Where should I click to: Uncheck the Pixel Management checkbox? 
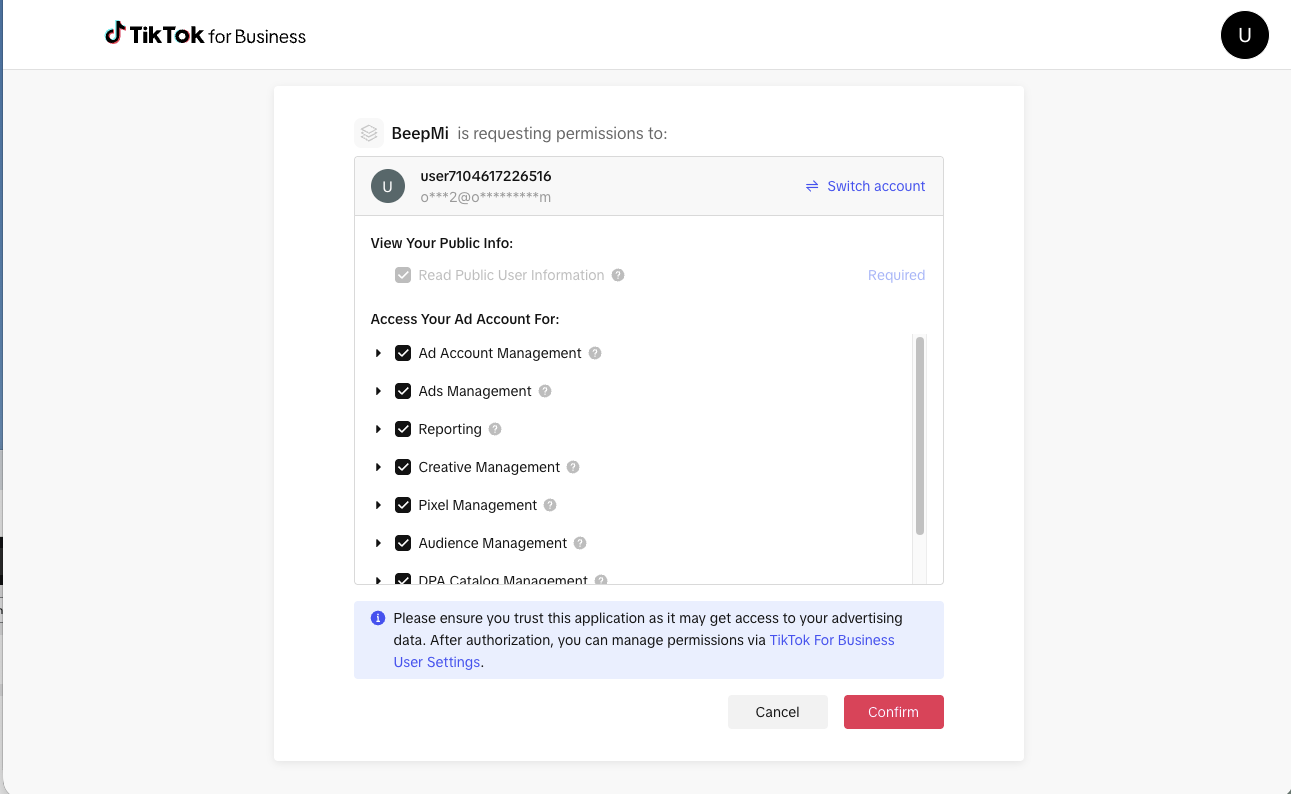point(403,505)
